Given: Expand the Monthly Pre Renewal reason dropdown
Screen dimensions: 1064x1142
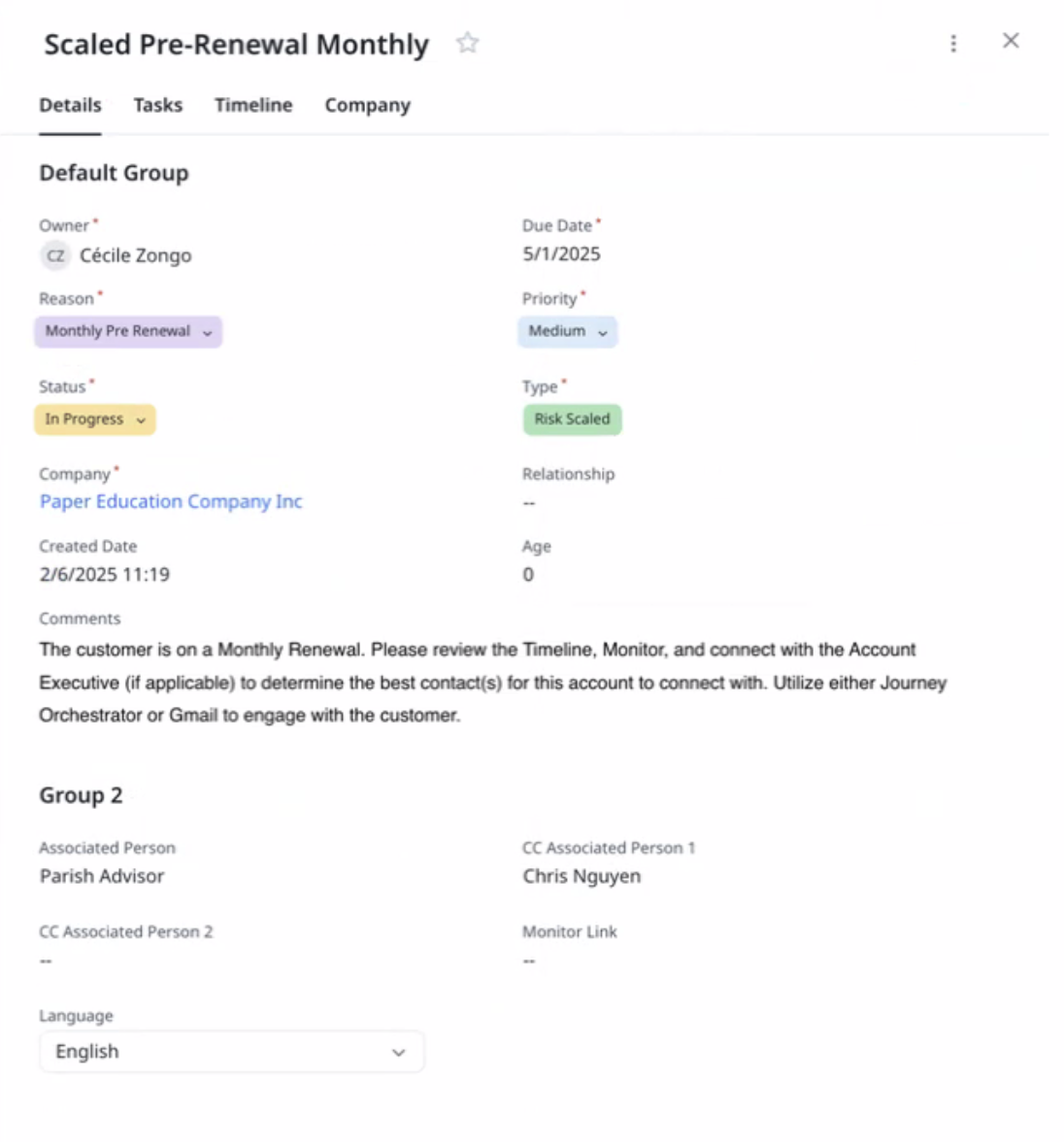Looking at the screenshot, I should [128, 331].
